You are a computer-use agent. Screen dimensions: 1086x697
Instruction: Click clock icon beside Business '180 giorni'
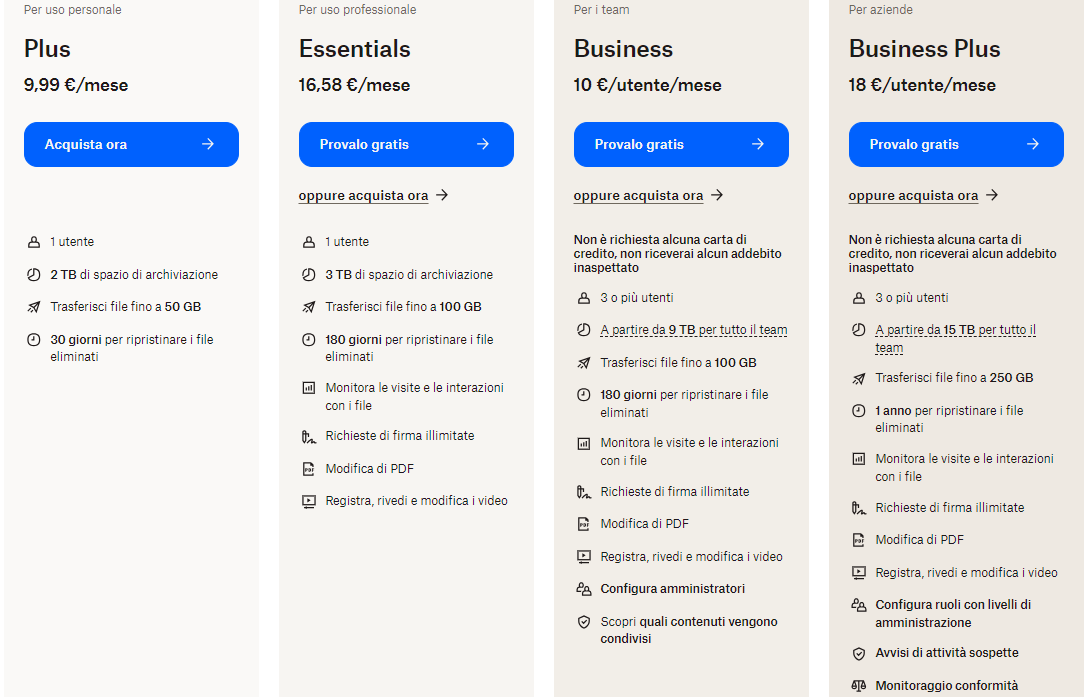pyautogui.click(x=584, y=394)
